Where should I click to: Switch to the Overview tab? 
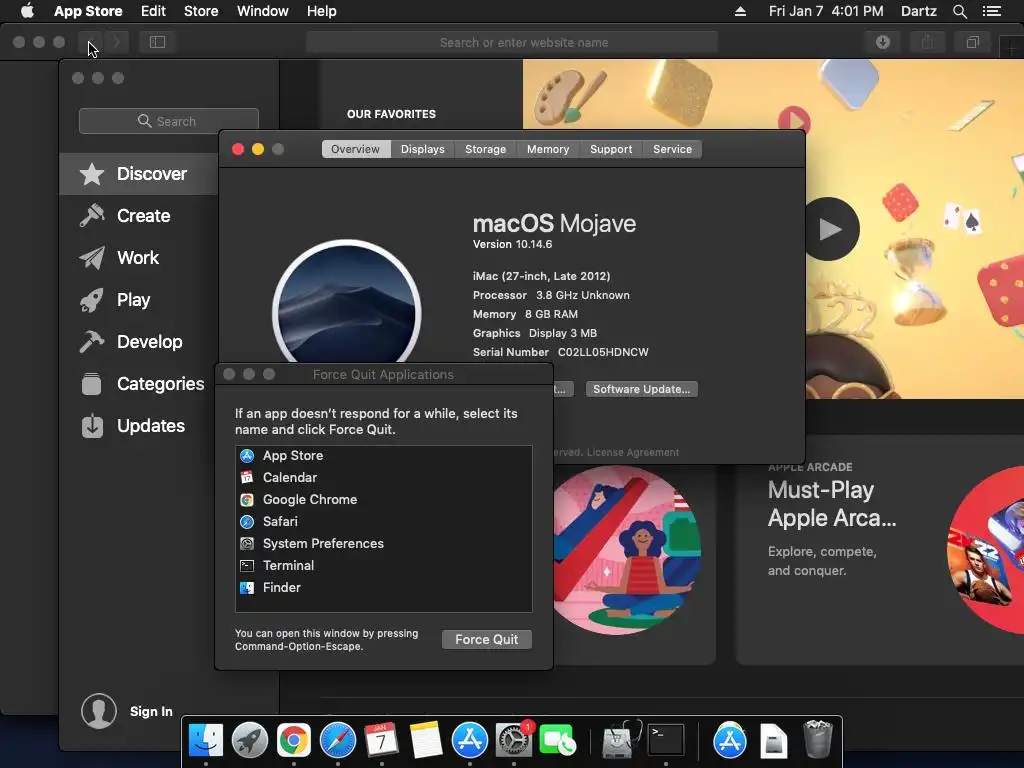point(355,149)
